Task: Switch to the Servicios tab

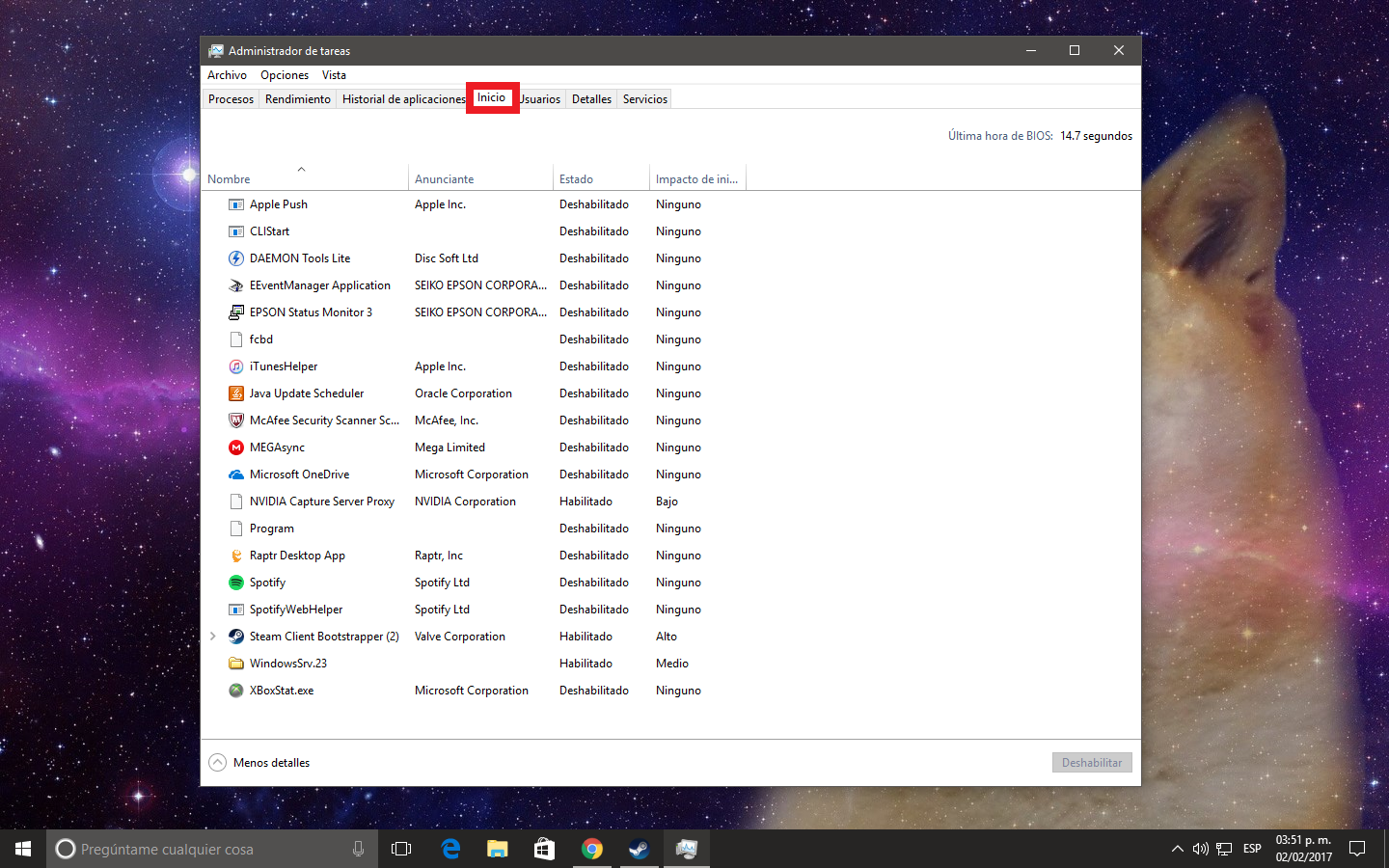Action: (645, 99)
